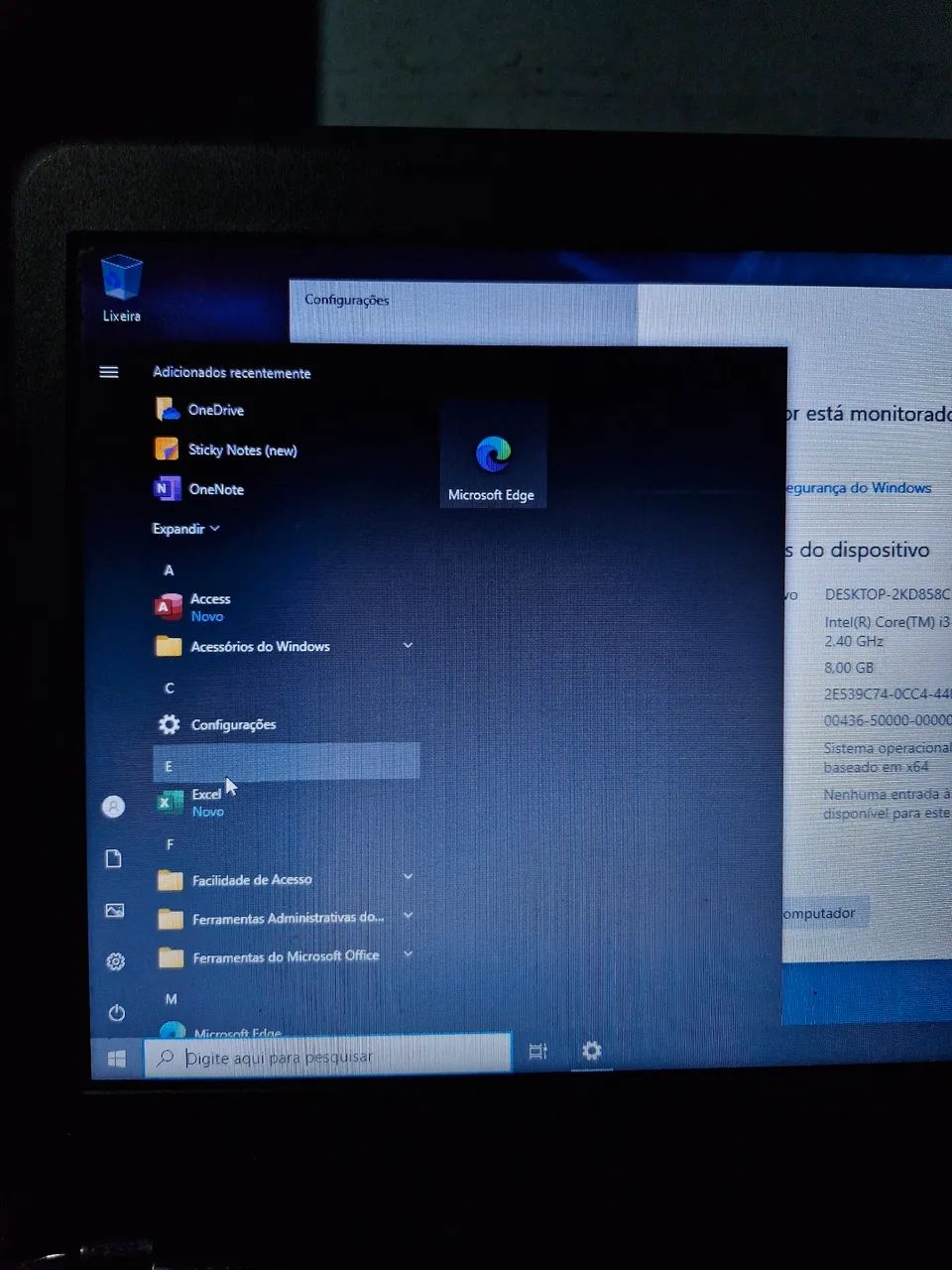Select the DESKTOP-2KD858C device name text
The height and width of the screenshot is (1270, 952).
(888, 593)
